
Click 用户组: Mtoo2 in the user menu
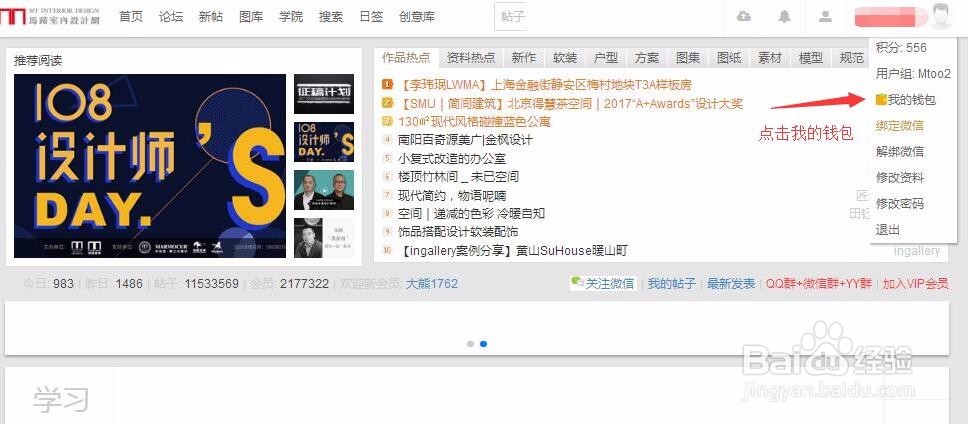point(913,73)
